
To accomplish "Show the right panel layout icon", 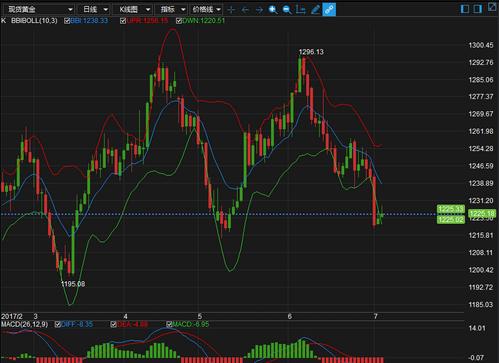I will pos(478,9).
